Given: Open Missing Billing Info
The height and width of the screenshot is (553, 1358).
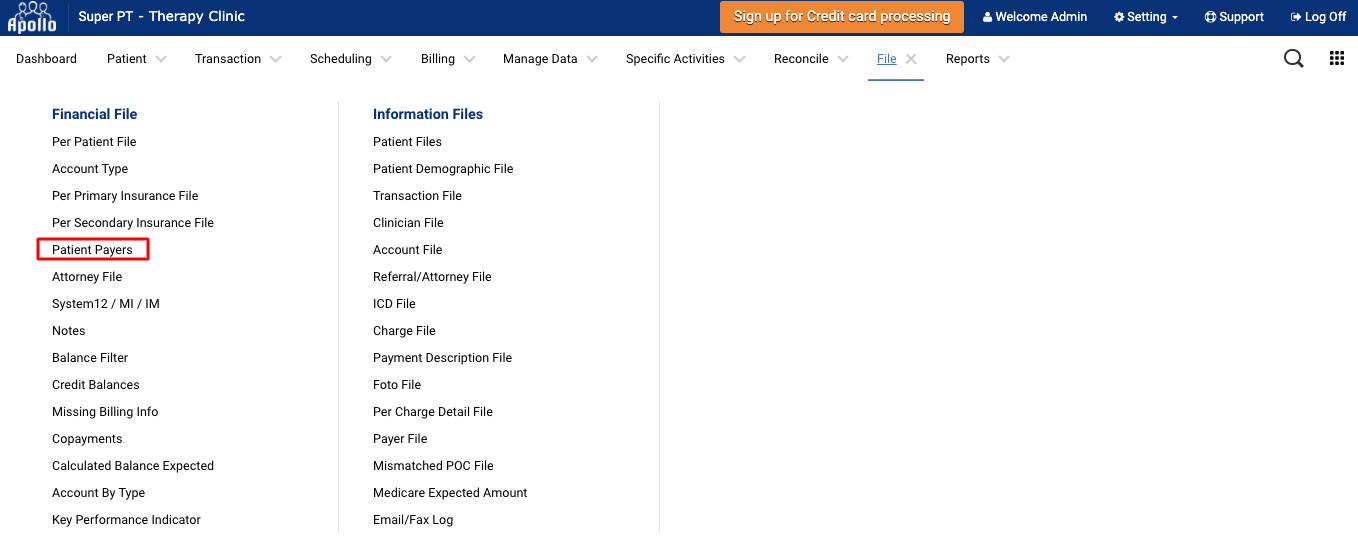Looking at the screenshot, I should click(x=105, y=412).
